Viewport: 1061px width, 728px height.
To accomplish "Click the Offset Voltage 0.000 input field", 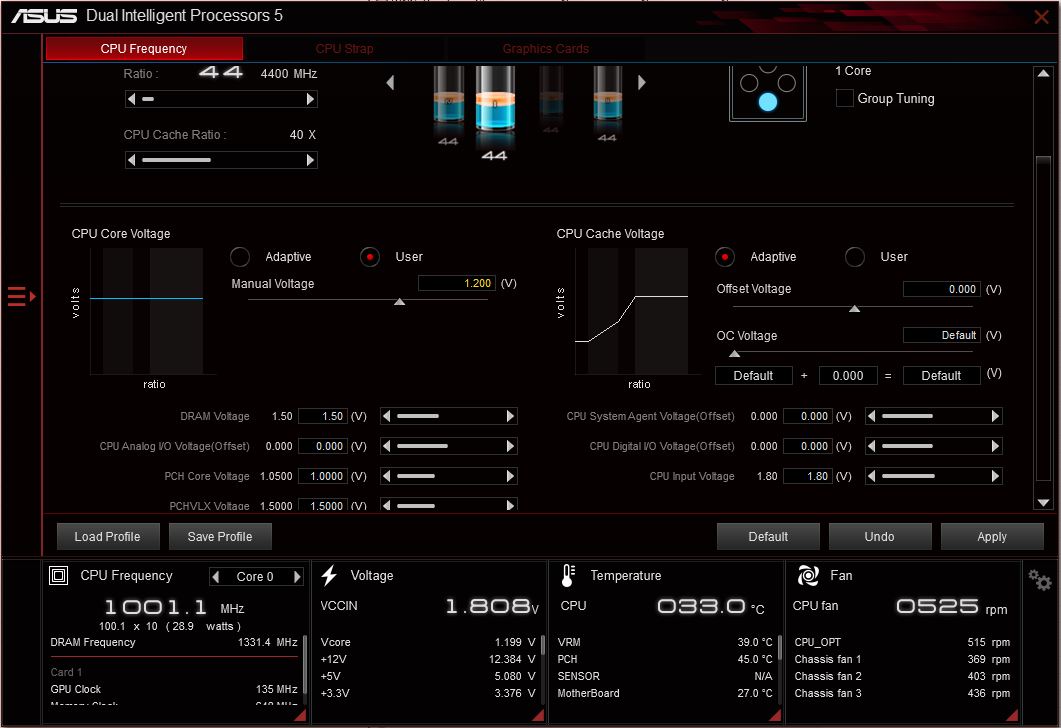I will (941, 289).
